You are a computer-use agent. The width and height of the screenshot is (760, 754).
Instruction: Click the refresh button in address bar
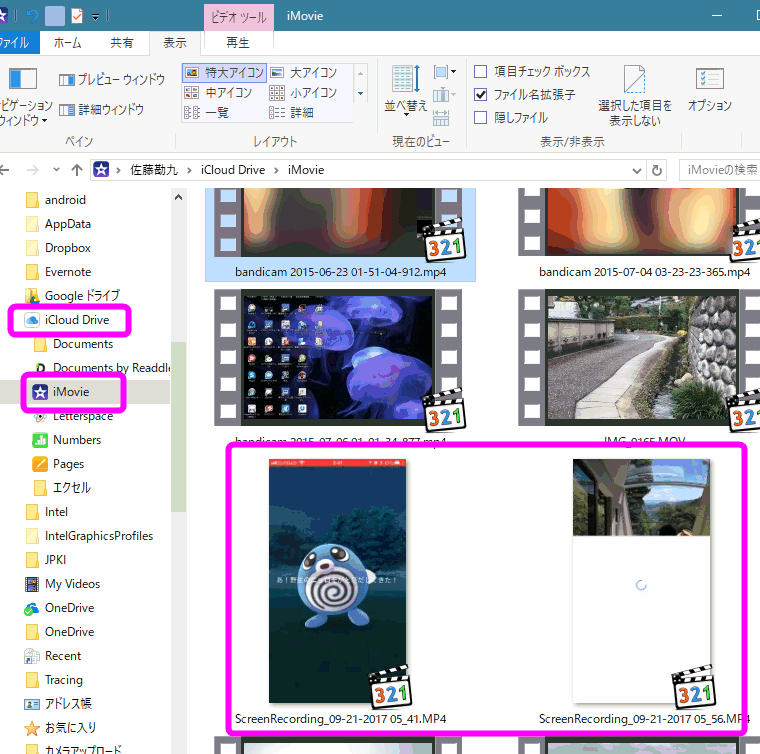tap(657, 170)
